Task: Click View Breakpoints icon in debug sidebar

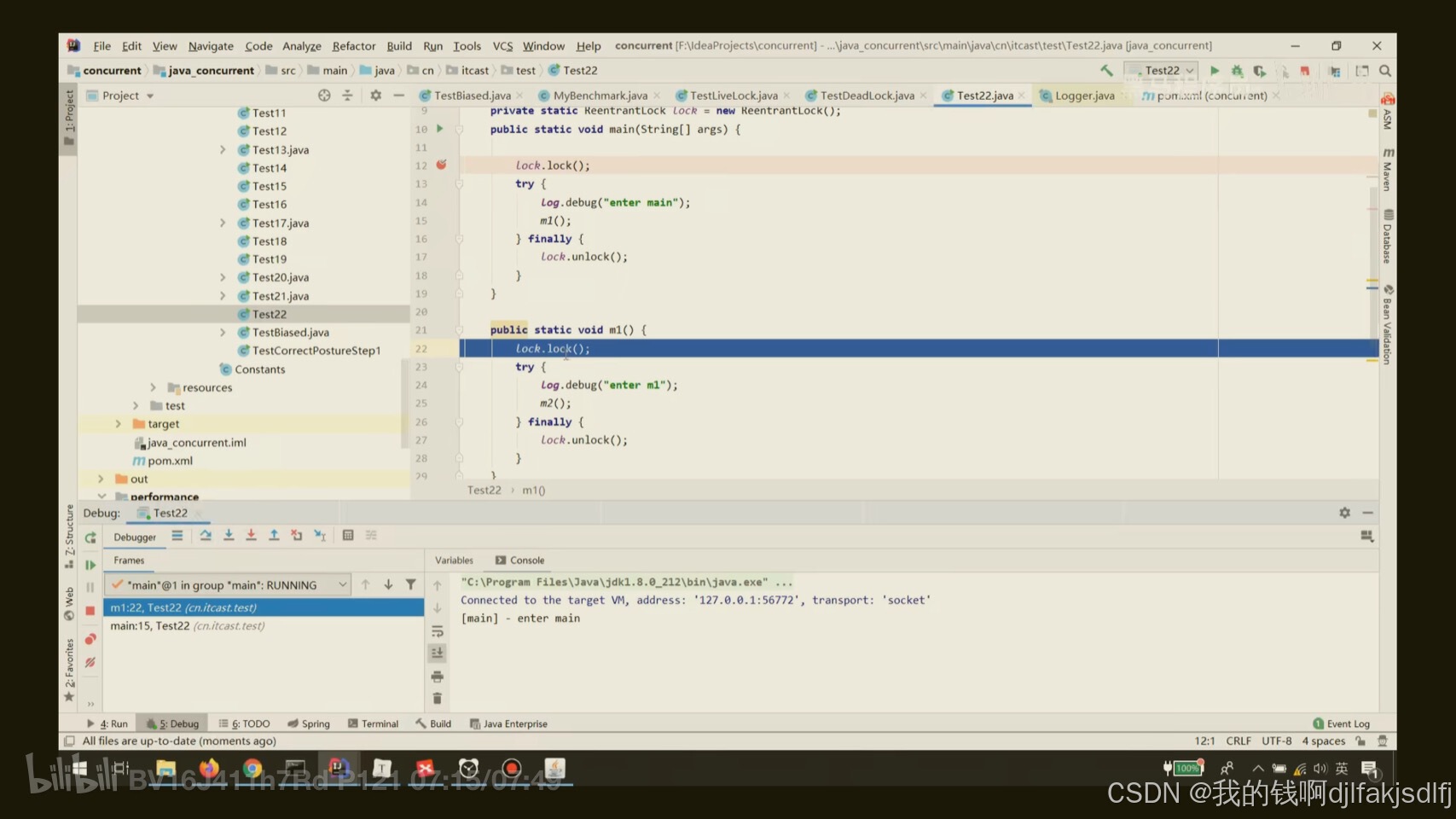Action: (90, 639)
